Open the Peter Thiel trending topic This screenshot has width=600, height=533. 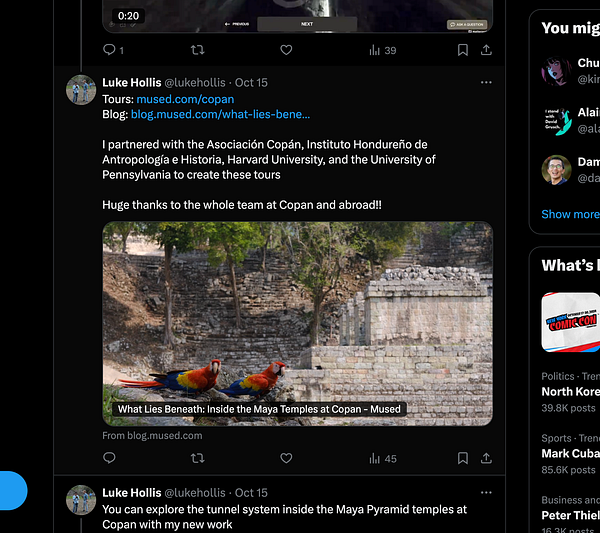[571, 515]
